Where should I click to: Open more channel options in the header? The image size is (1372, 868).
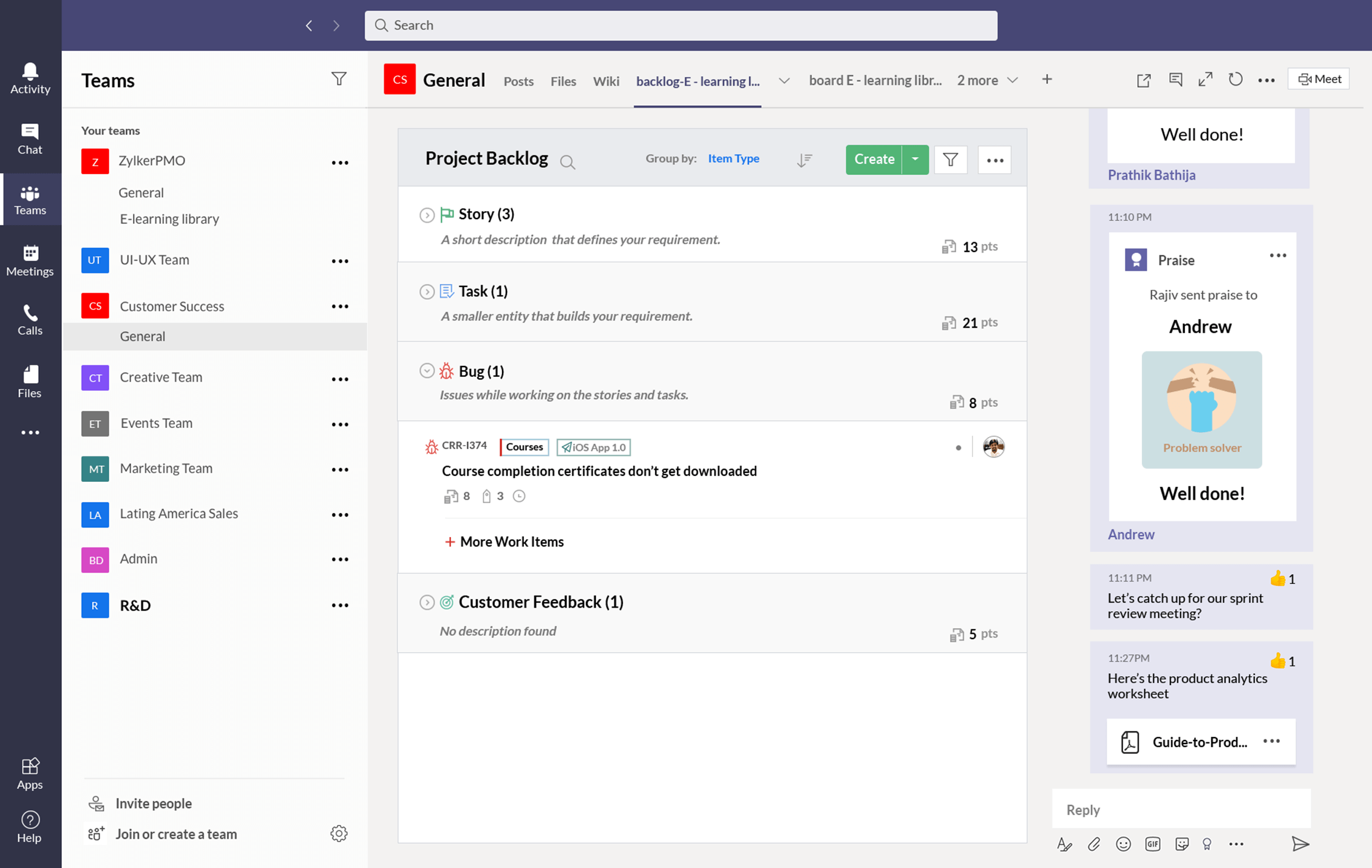pos(1266,80)
